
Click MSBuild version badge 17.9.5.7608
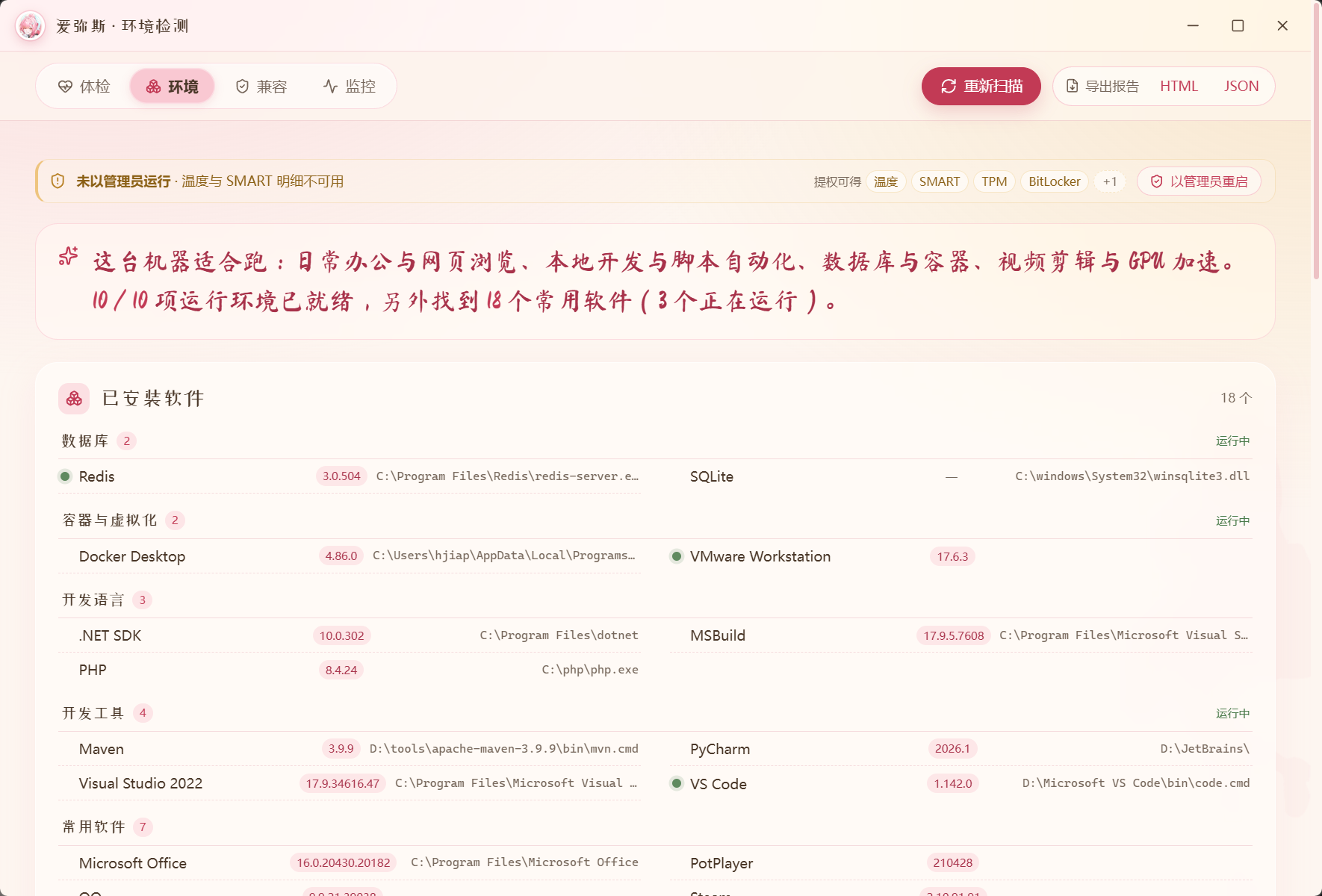point(954,635)
